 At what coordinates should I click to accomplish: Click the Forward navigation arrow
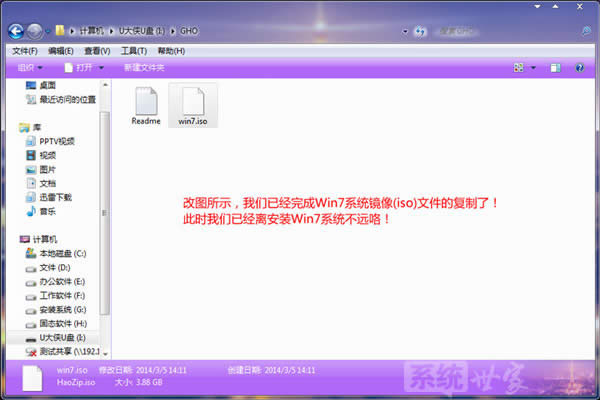click(x=35, y=31)
